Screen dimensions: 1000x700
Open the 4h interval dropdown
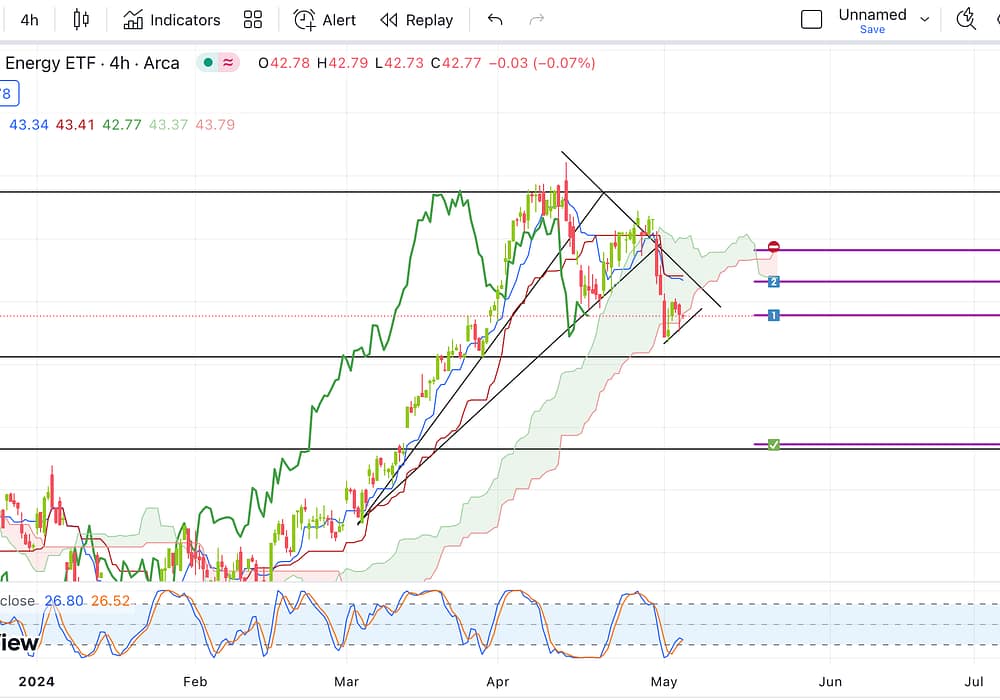coord(30,20)
